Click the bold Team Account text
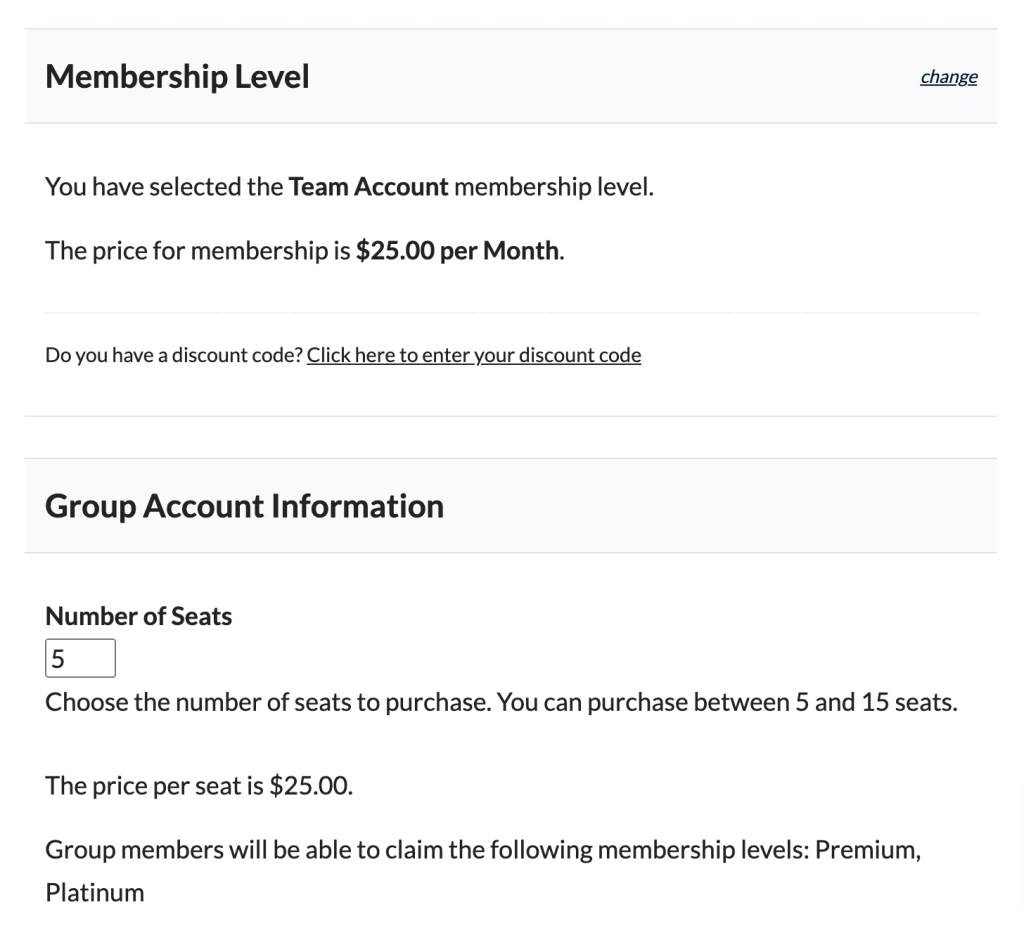Image resolution: width=1024 pixels, height=945 pixels. click(x=367, y=186)
